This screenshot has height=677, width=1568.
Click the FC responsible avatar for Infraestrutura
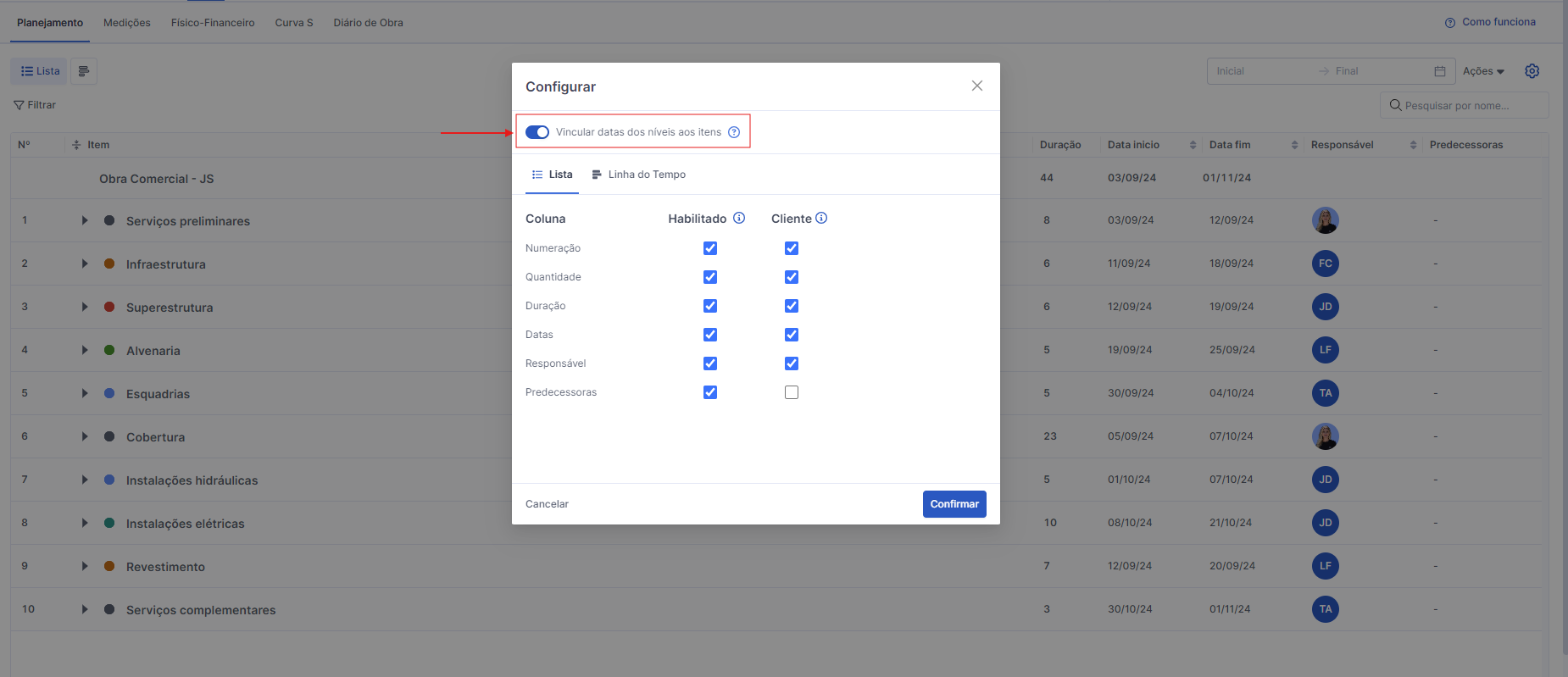point(1325,264)
